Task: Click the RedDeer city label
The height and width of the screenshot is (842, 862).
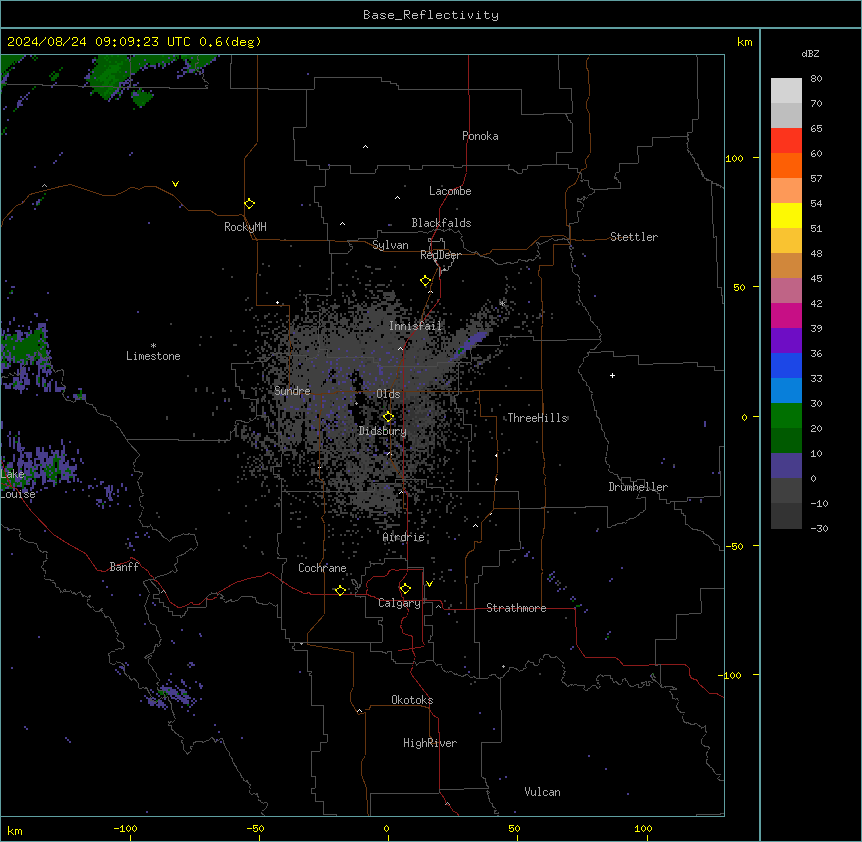Action: coord(440,255)
